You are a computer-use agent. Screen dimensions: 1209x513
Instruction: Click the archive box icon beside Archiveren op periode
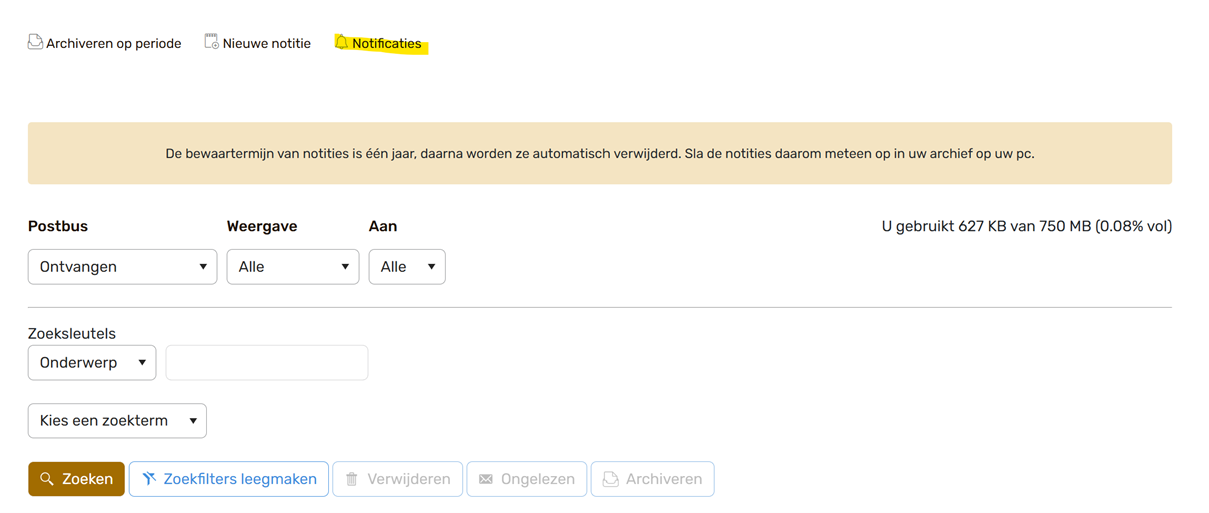[x=35, y=42]
